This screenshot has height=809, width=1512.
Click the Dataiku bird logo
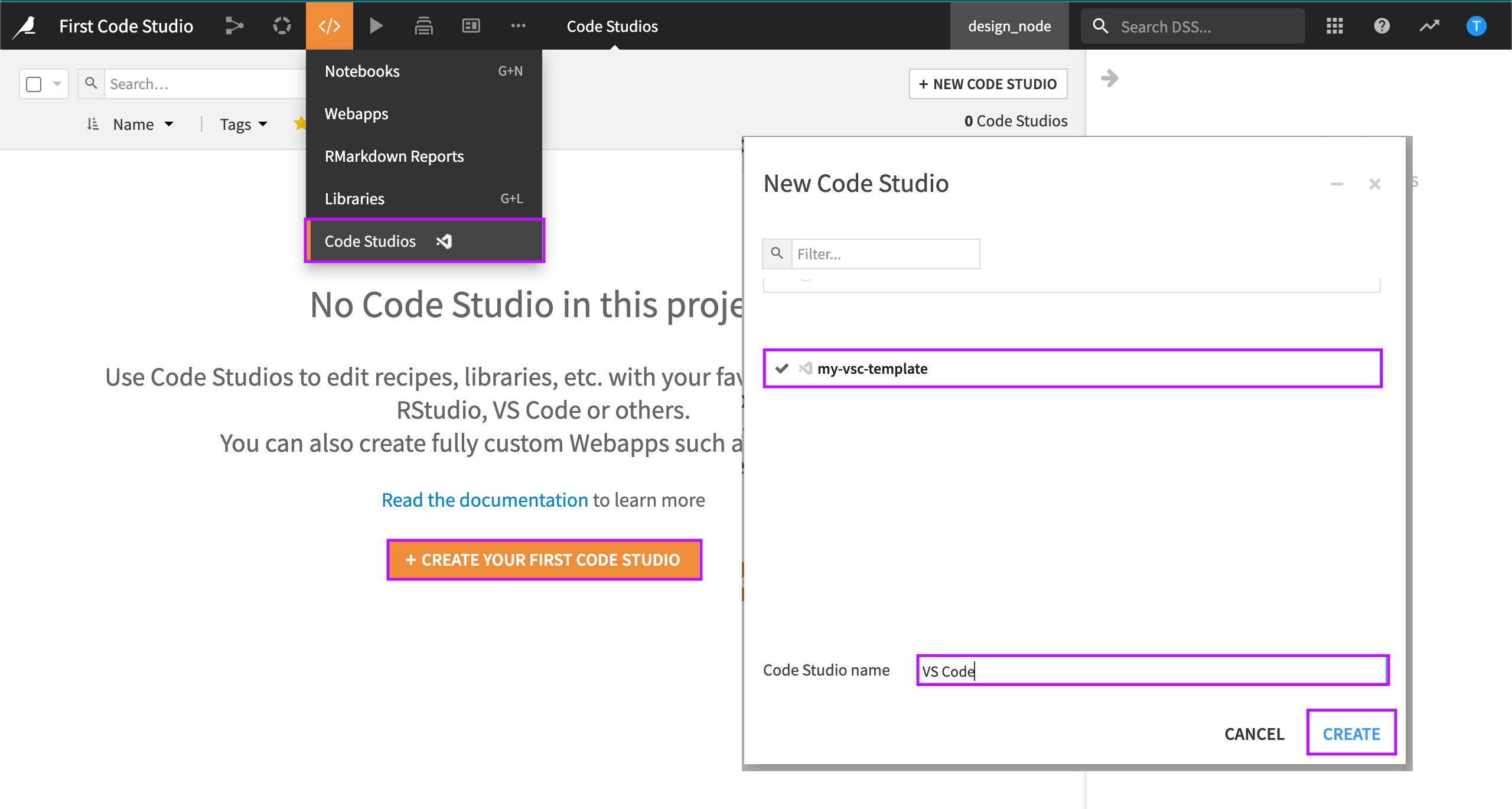[24, 25]
